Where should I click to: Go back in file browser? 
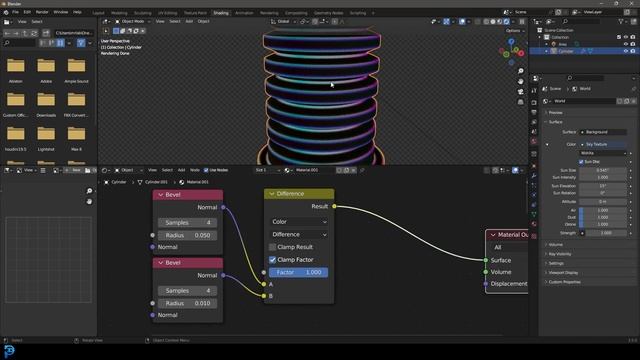(7, 33)
